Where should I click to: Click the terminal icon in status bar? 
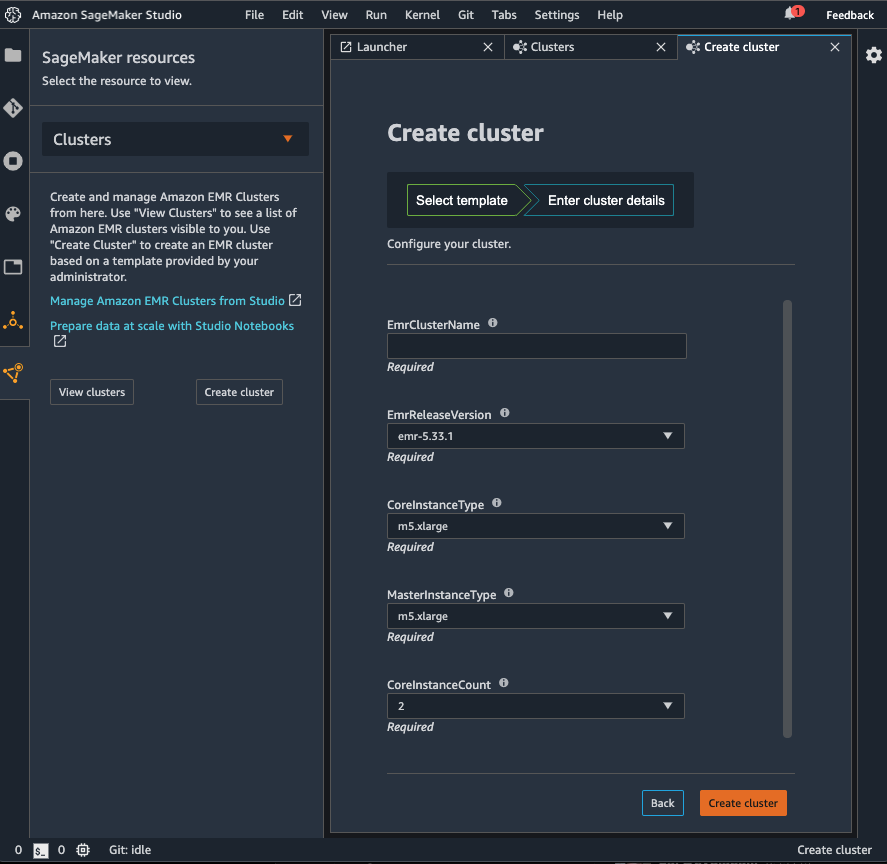(x=40, y=850)
